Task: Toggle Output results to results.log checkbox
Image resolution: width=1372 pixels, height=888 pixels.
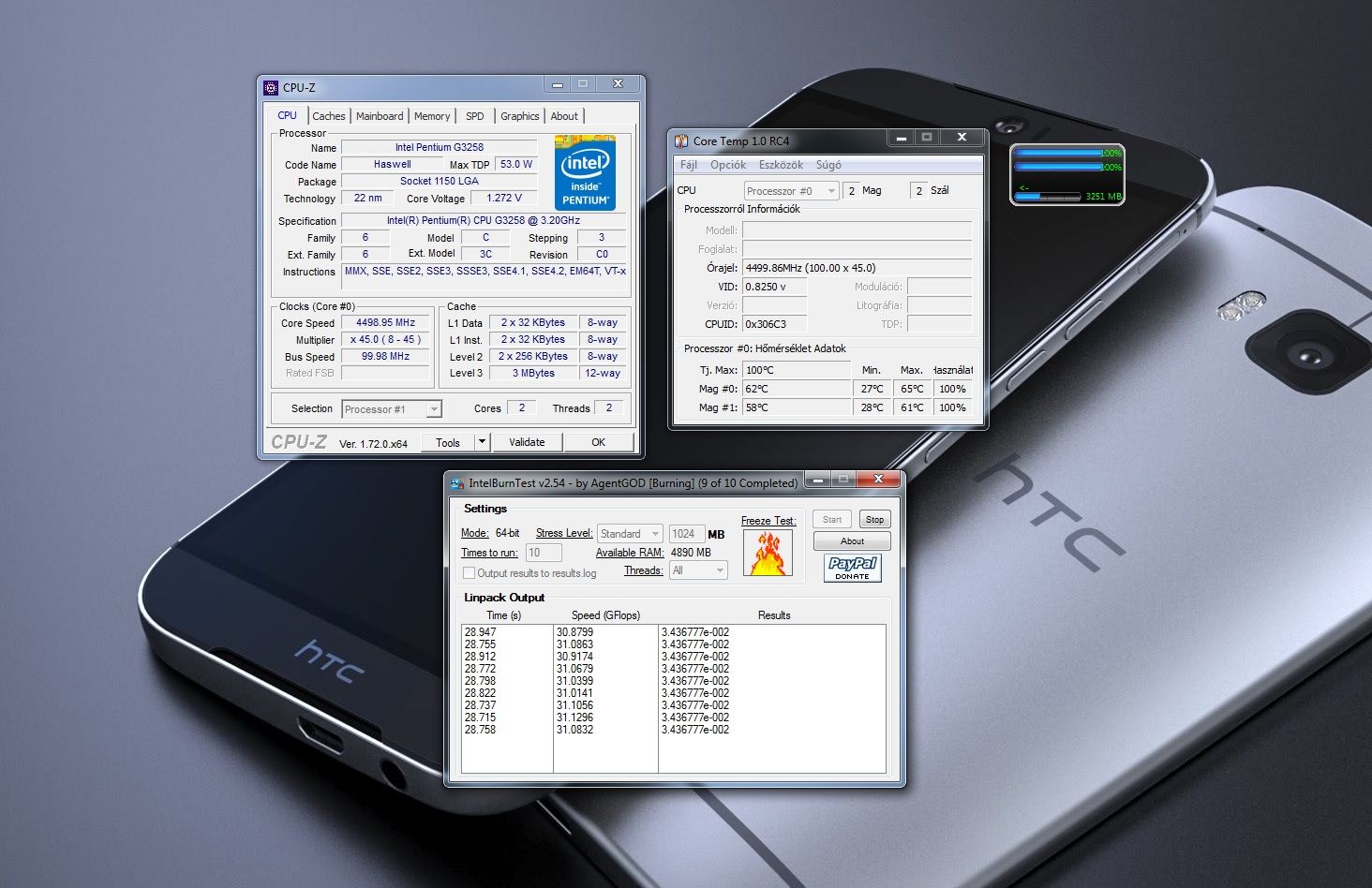Action: coord(470,573)
